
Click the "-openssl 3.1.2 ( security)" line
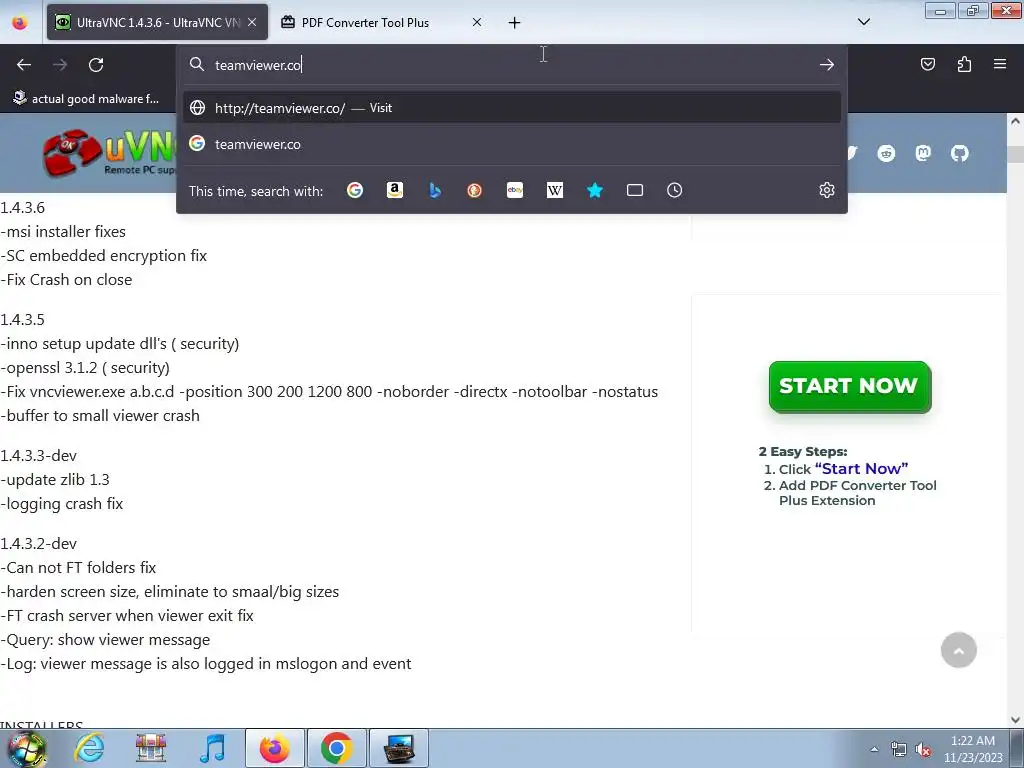pyautogui.click(x=85, y=368)
